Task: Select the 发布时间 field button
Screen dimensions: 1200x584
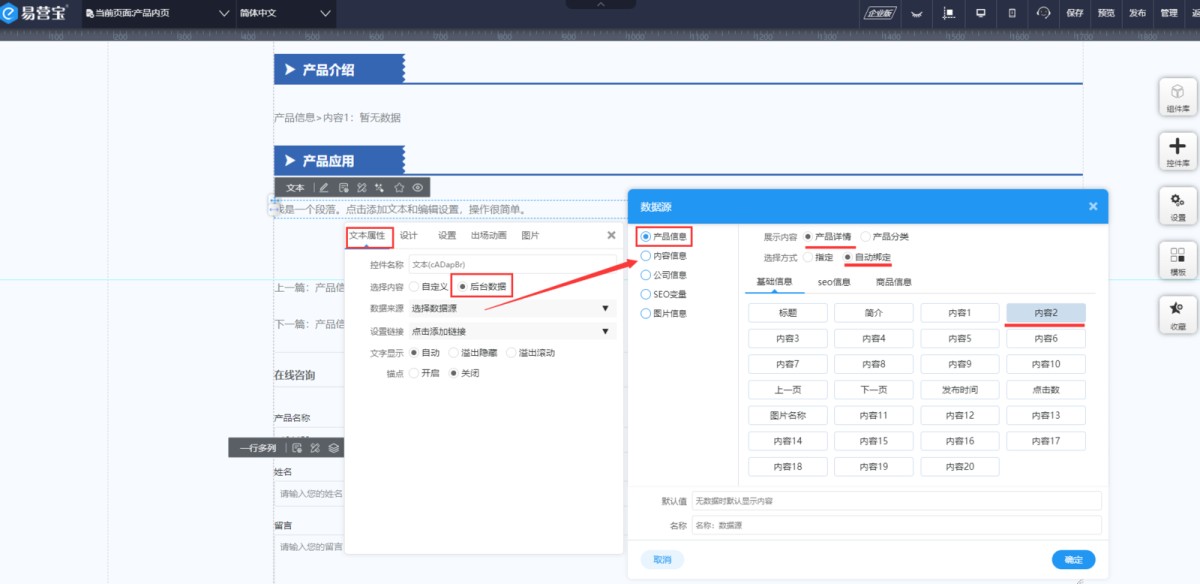Action: [x=959, y=389]
